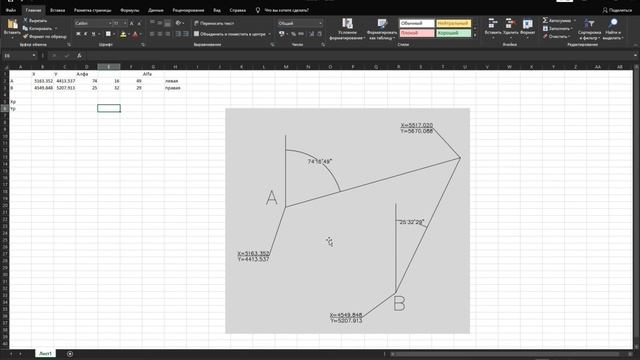640x360 pixels.
Task: Expand the Name Box dropdown arrow
Action: [34, 56]
